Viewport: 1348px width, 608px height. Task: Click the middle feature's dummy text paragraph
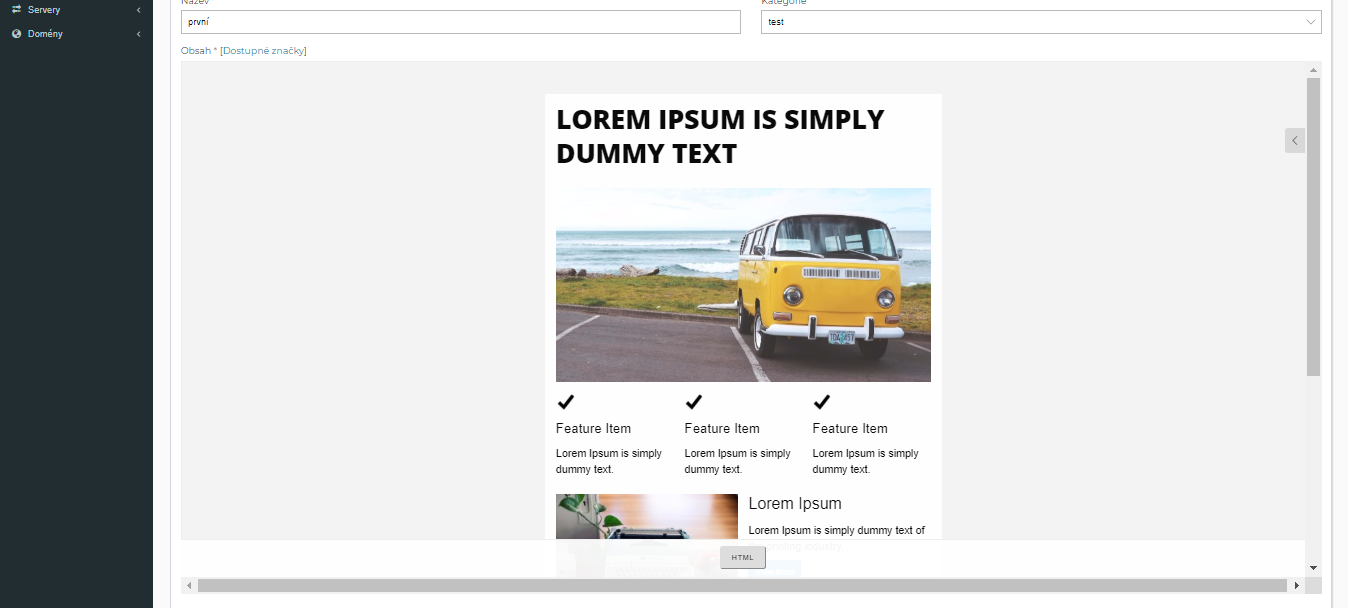(x=738, y=461)
